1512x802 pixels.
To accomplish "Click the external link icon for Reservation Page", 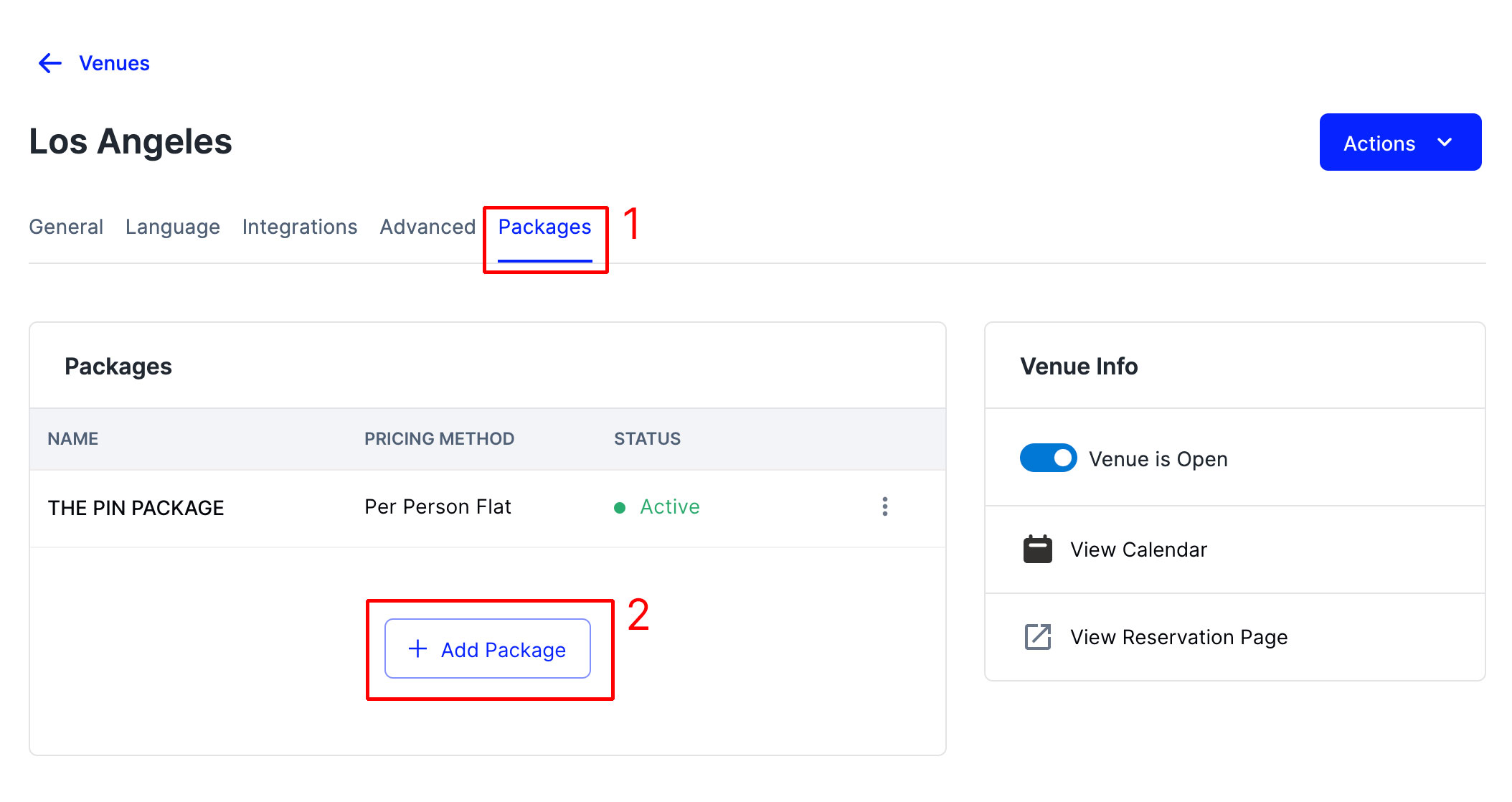I will click(1037, 637).
